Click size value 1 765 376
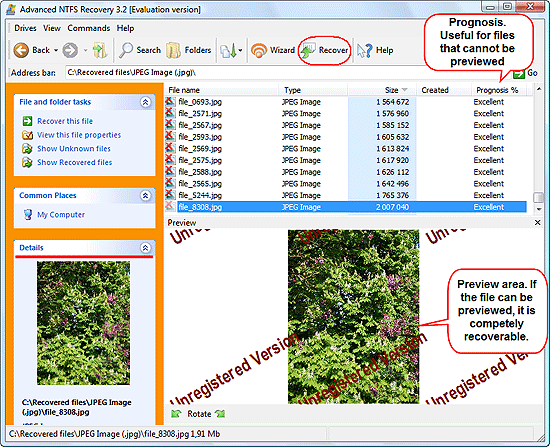This screenshot has height=447, width=550. [x=393, y=195]
